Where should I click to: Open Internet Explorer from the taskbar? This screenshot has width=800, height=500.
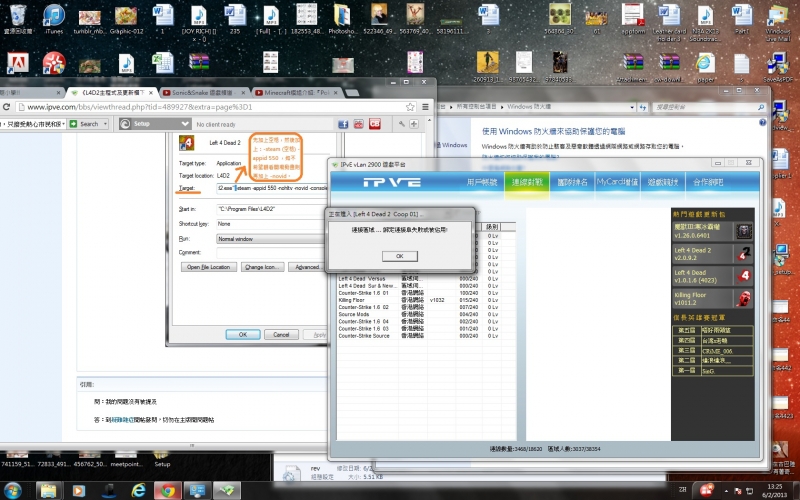pos(138,490)
